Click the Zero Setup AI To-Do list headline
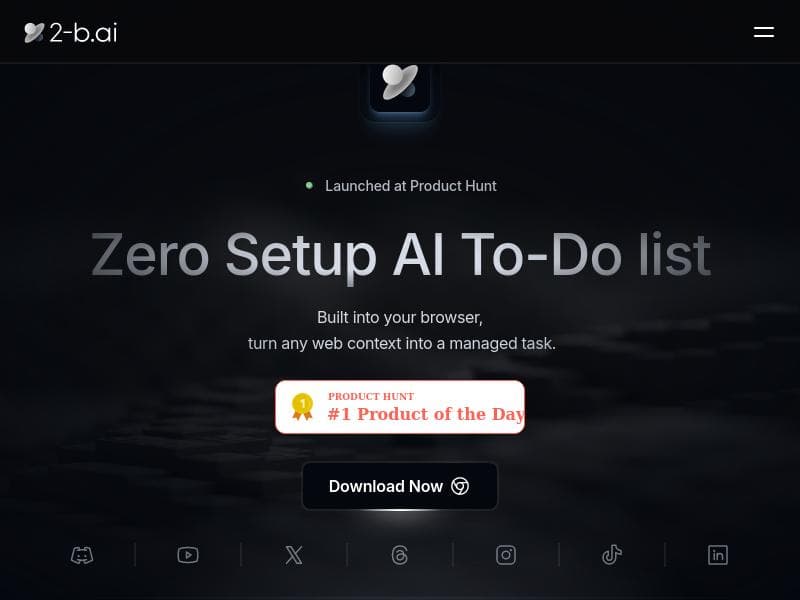The width and height of the screenshot is (800, 600). pos(401,255)
